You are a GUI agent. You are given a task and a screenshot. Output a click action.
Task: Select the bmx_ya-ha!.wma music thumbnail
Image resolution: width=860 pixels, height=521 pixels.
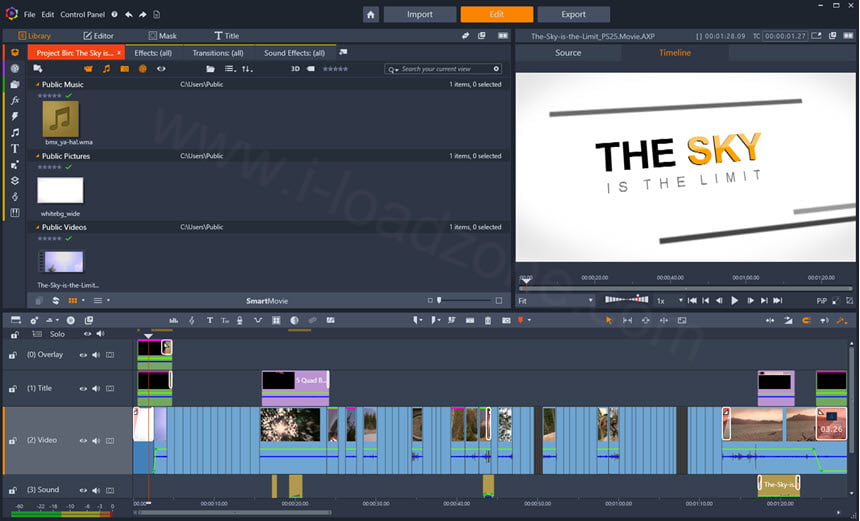point(60,119)
